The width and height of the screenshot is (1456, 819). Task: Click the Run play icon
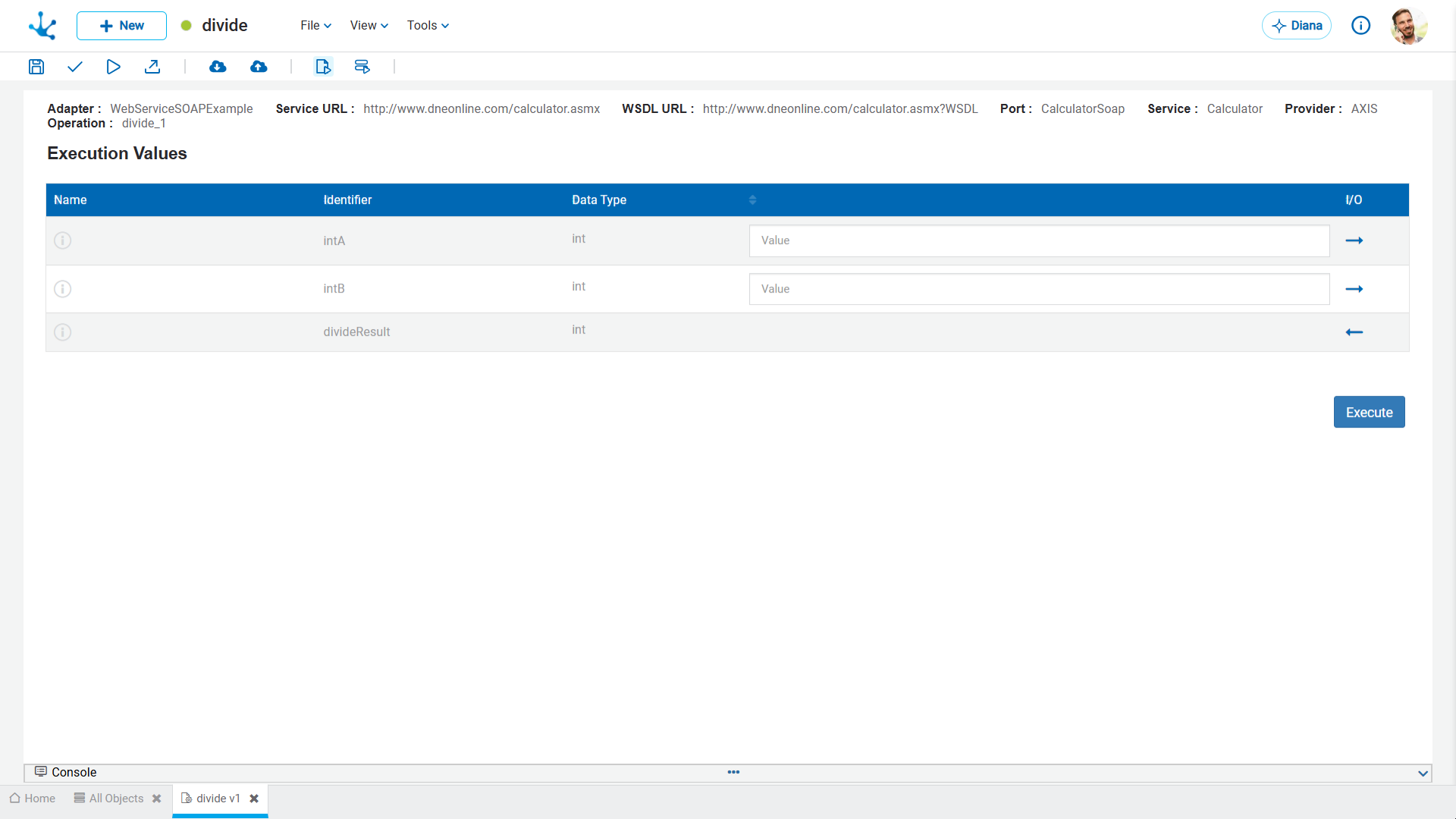[x=113, y=67]
